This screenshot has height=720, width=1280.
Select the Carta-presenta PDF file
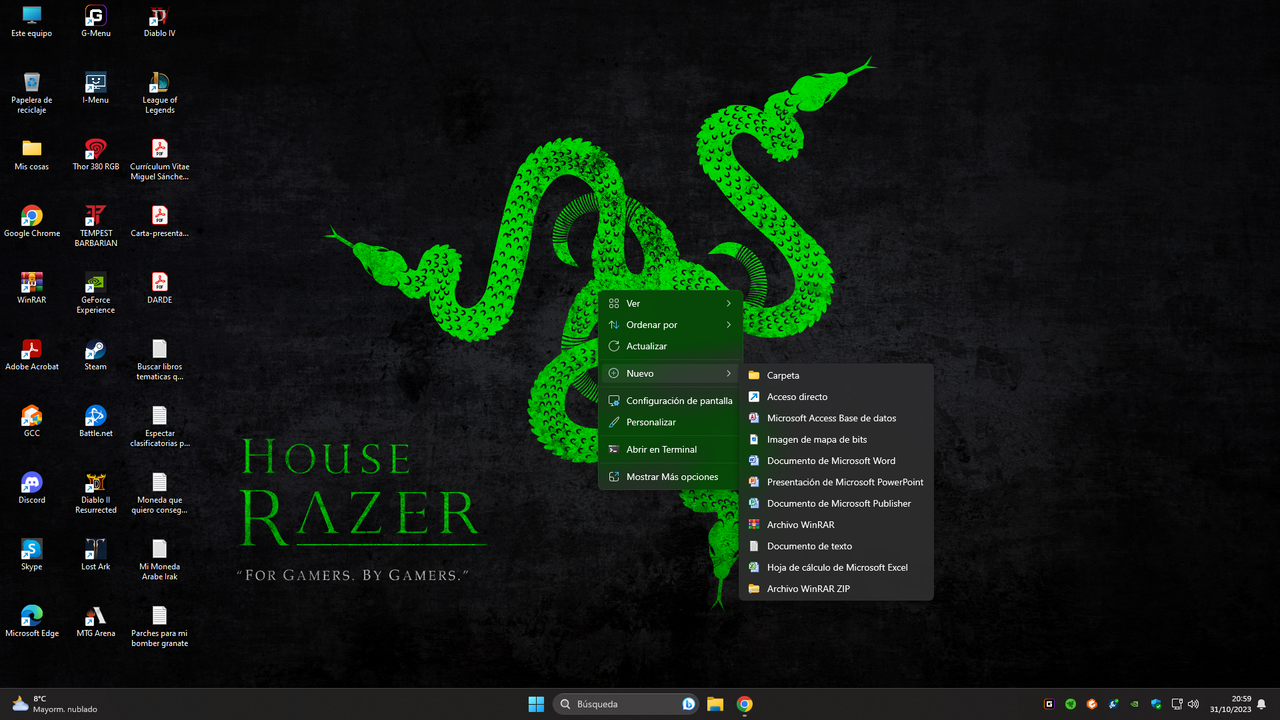coord(159,222)
